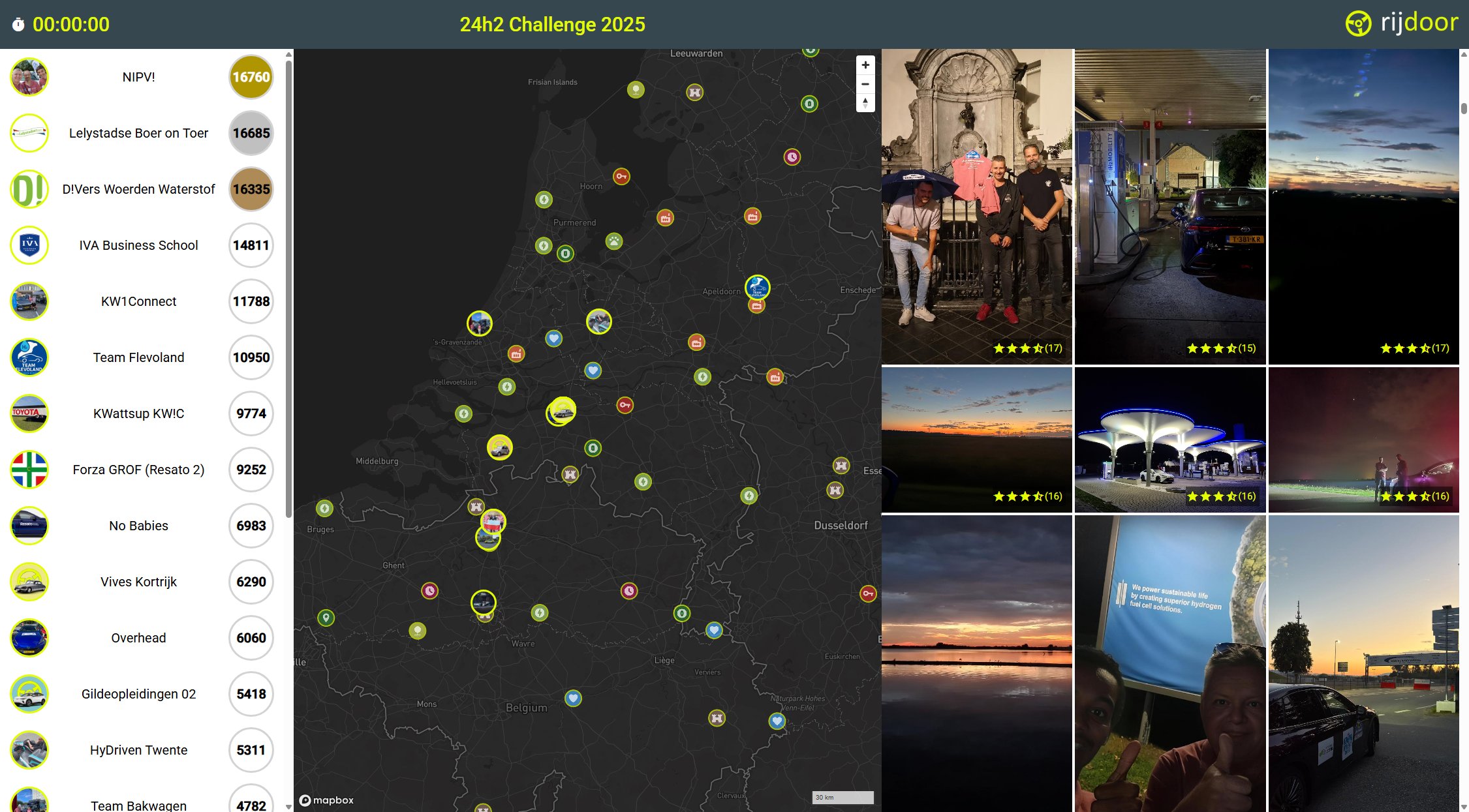1469x812 pixels.
Task: Reset map bearing to north
Action: [865, 103]
